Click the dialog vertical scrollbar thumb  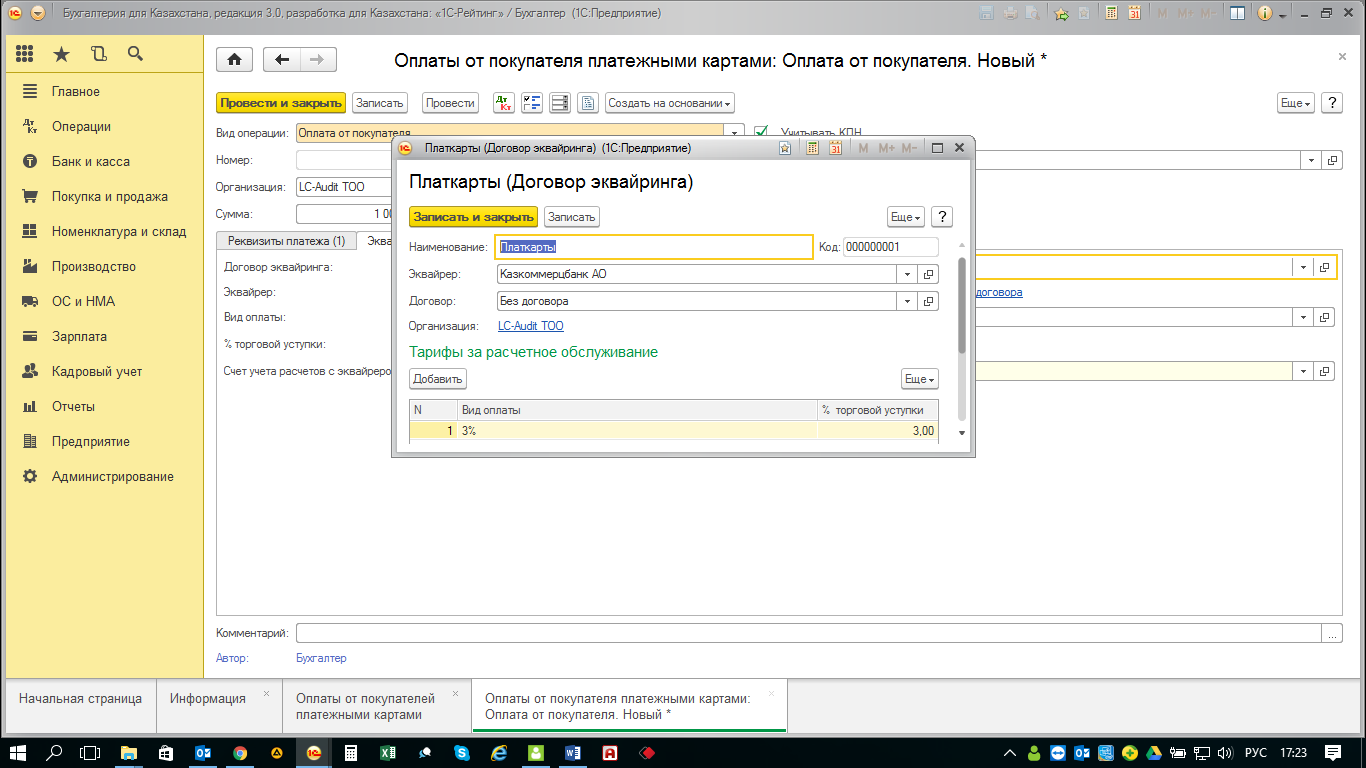tap(962, 305)
